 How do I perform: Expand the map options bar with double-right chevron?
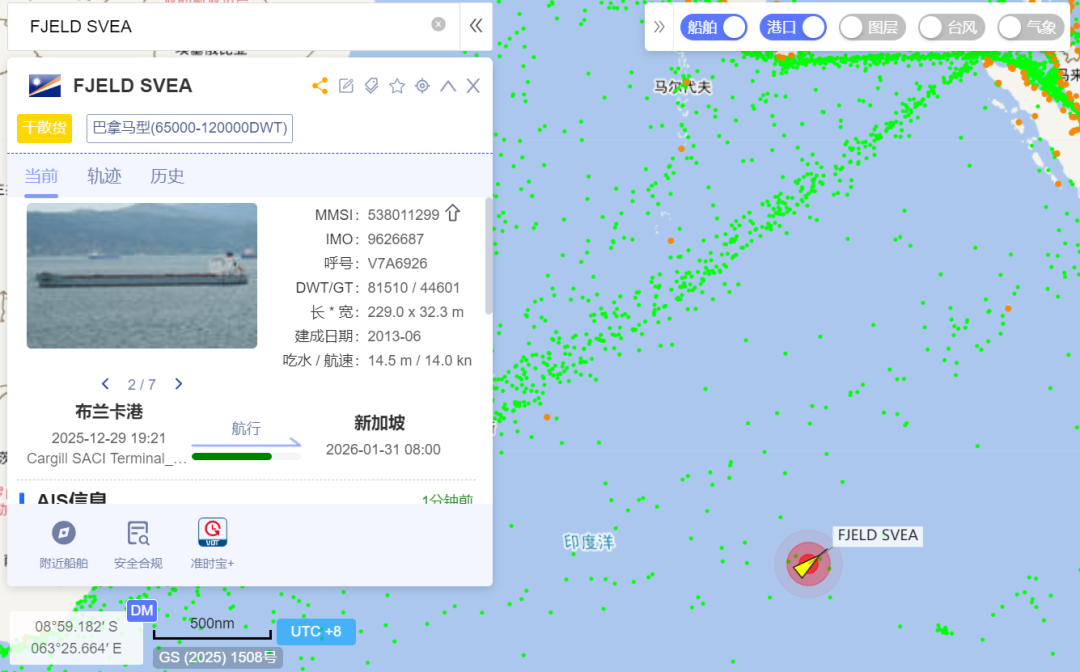coord(659,27)
